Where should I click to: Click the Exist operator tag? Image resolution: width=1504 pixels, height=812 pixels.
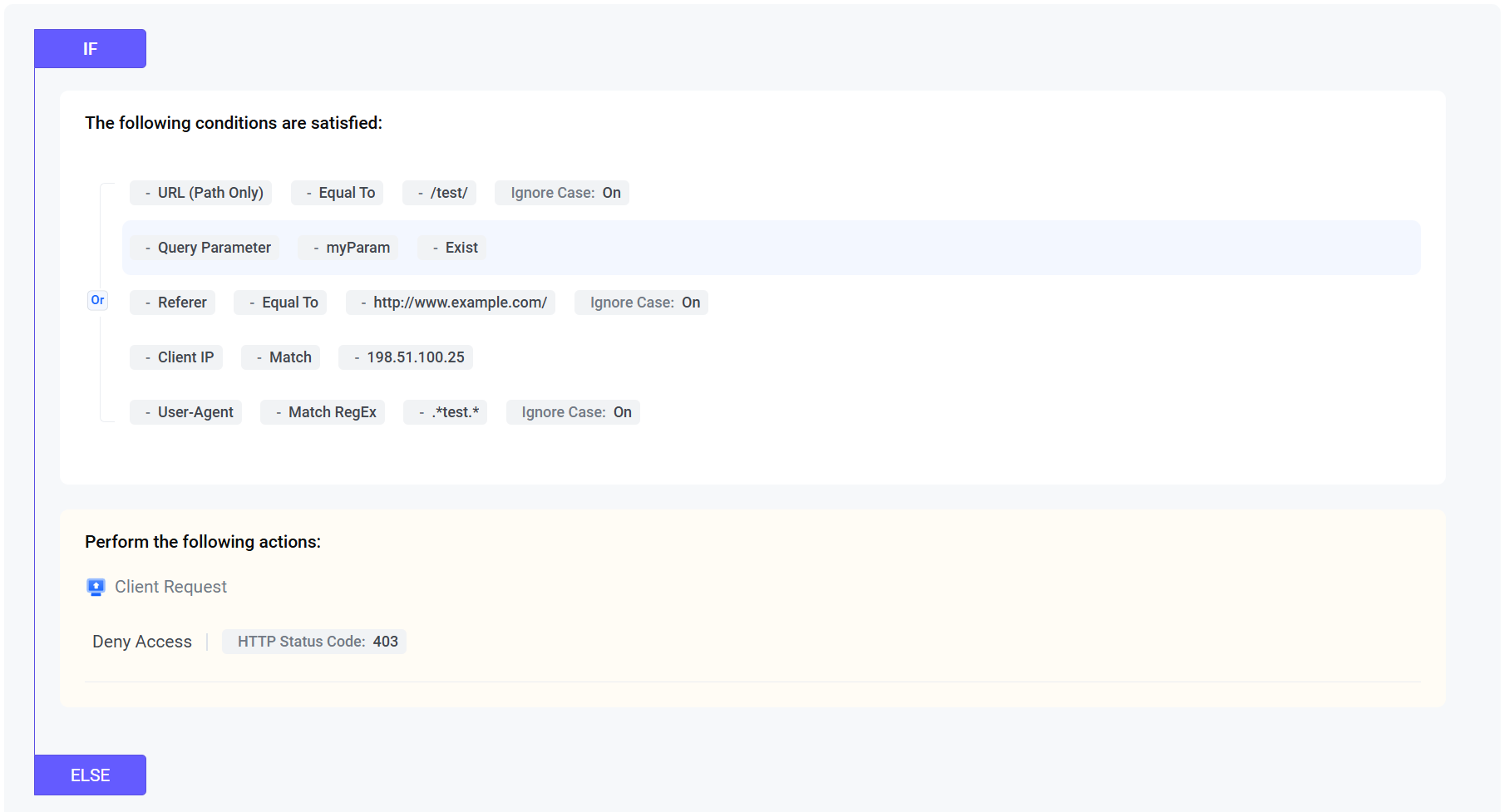click(x=451, y=248)
